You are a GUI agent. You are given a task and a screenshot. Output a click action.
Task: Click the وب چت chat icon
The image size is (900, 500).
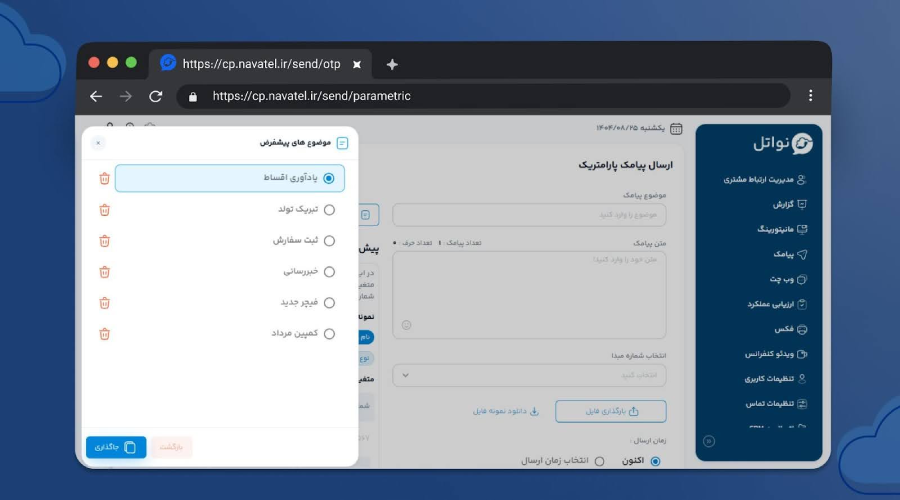pyautogui.click(x=802, y=280)
